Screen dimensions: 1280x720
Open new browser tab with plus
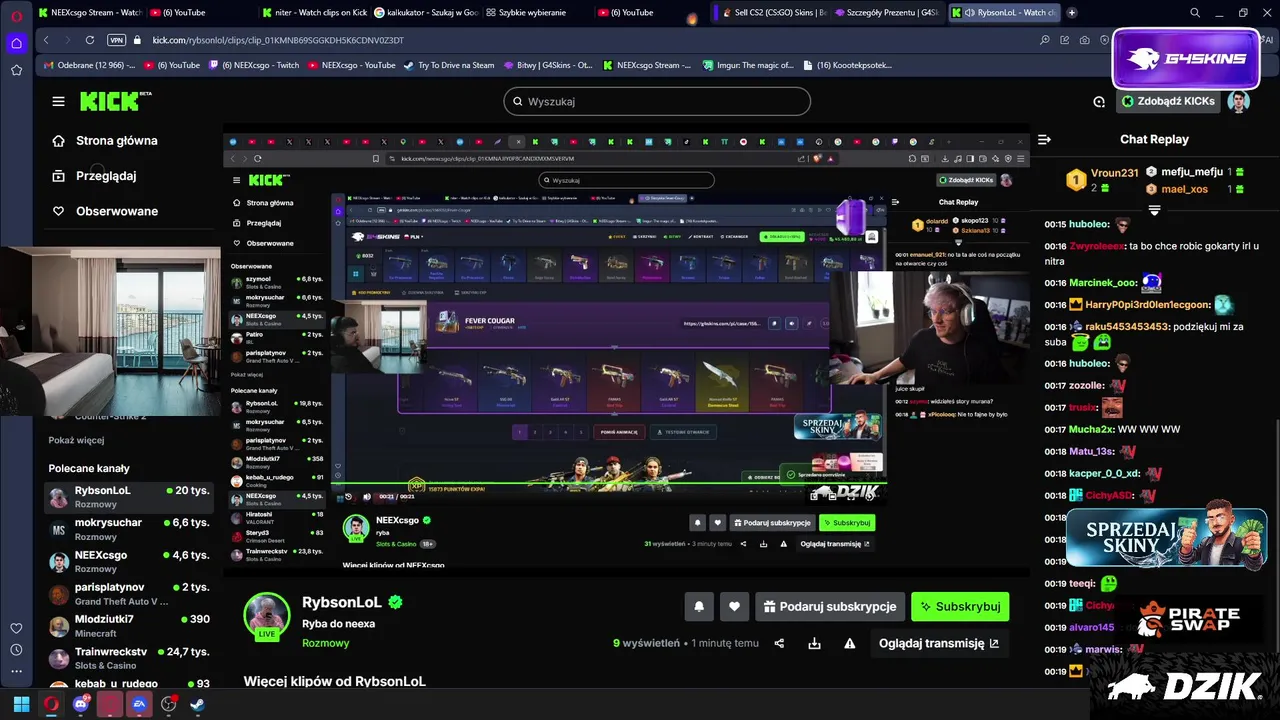(x=1072, y=12)
